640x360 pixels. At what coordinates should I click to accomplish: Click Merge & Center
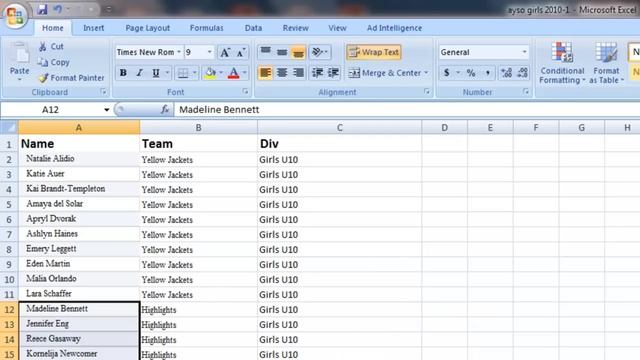384,73
